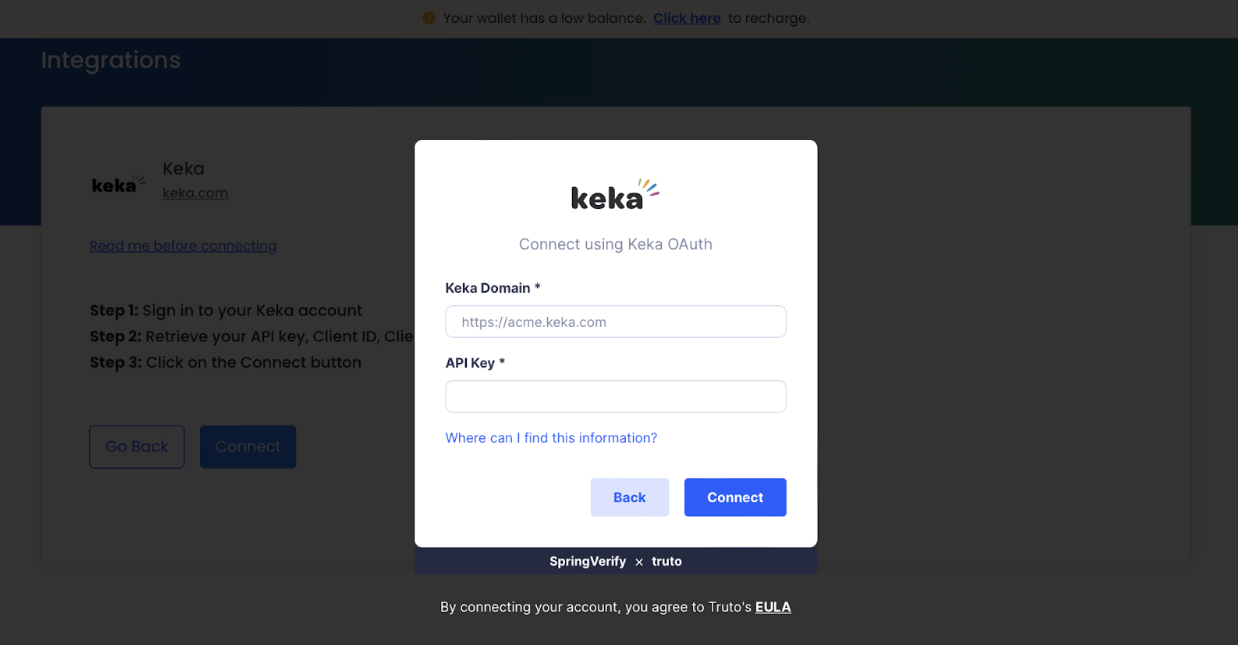Click the SpringVerify label below the modal
This screenshot has height=645, width=1238.
click(x=587, y=561)
